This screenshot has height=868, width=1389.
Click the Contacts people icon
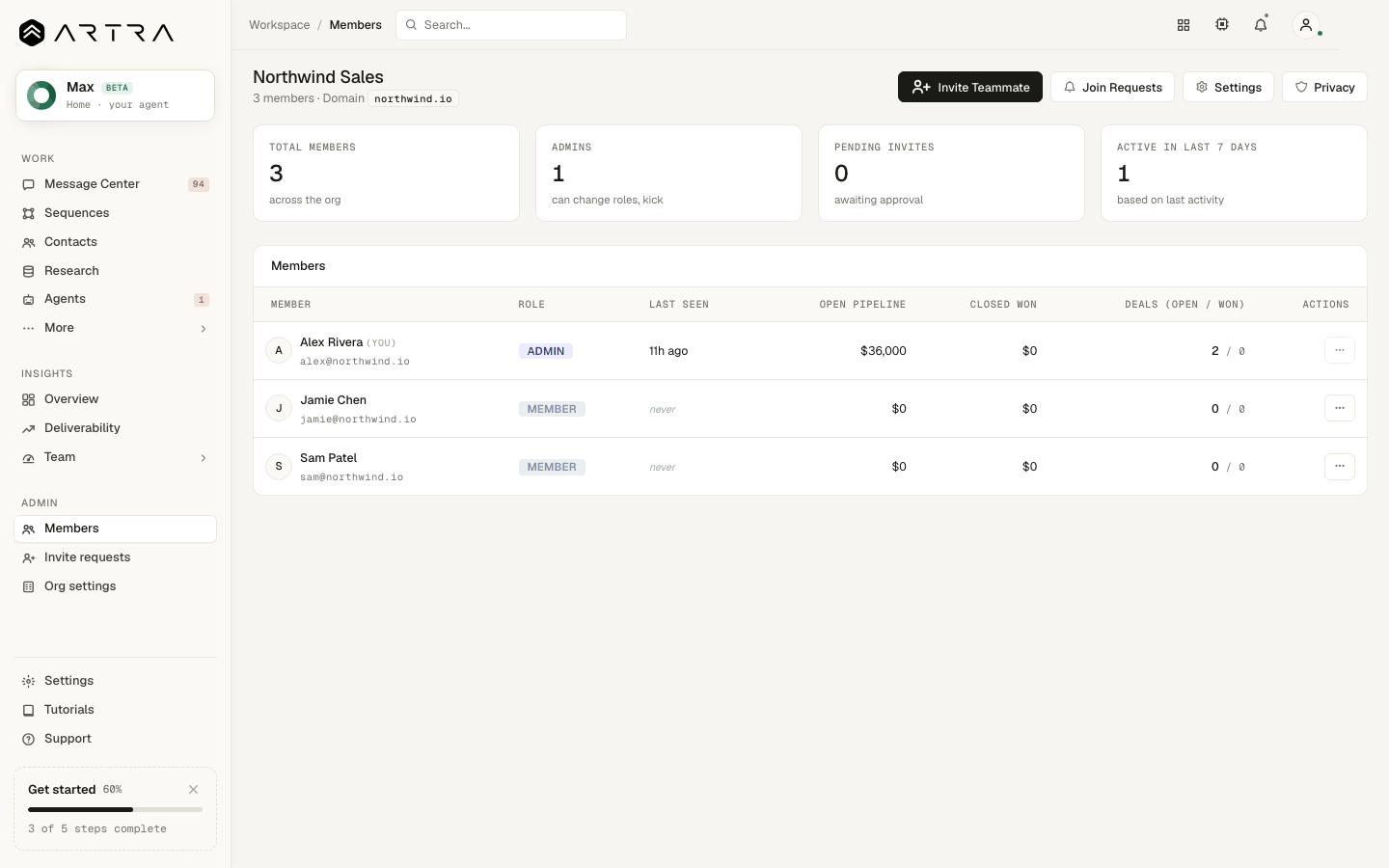[29, 242]
